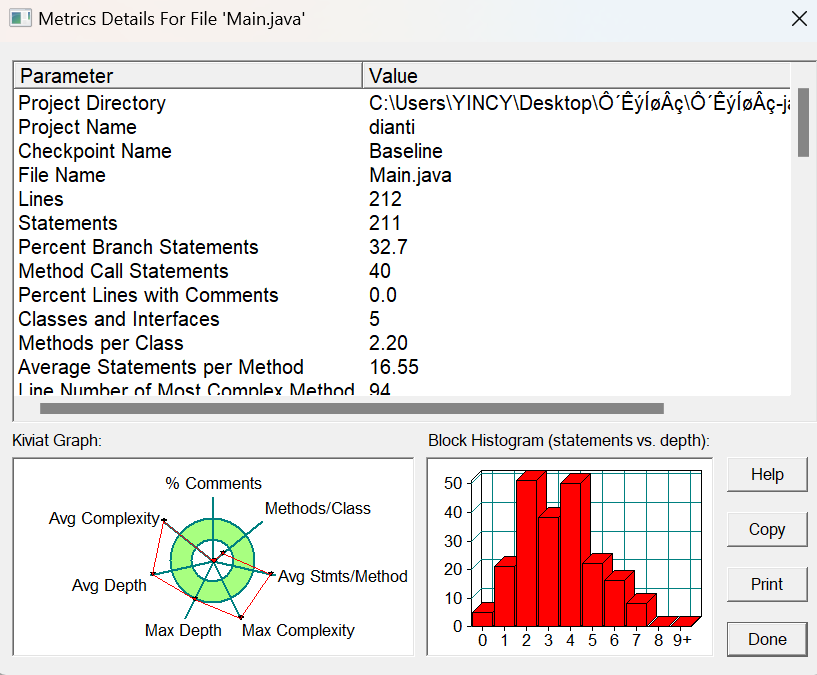Click the dialog title bar app icon
This screenshot has width=817, height=675.
(x=20, y=18)
